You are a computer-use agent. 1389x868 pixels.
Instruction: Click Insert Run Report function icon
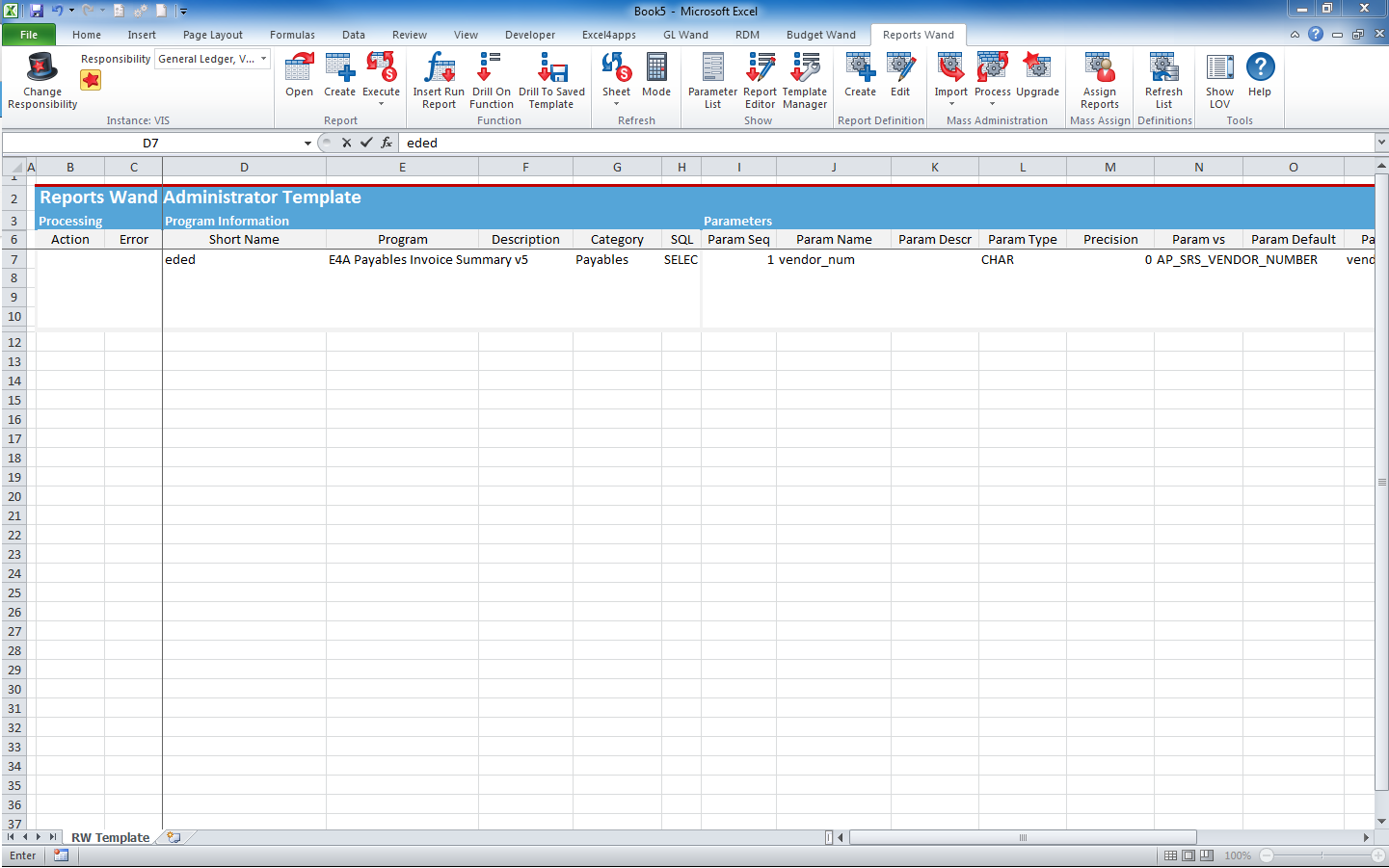point(439,67)
